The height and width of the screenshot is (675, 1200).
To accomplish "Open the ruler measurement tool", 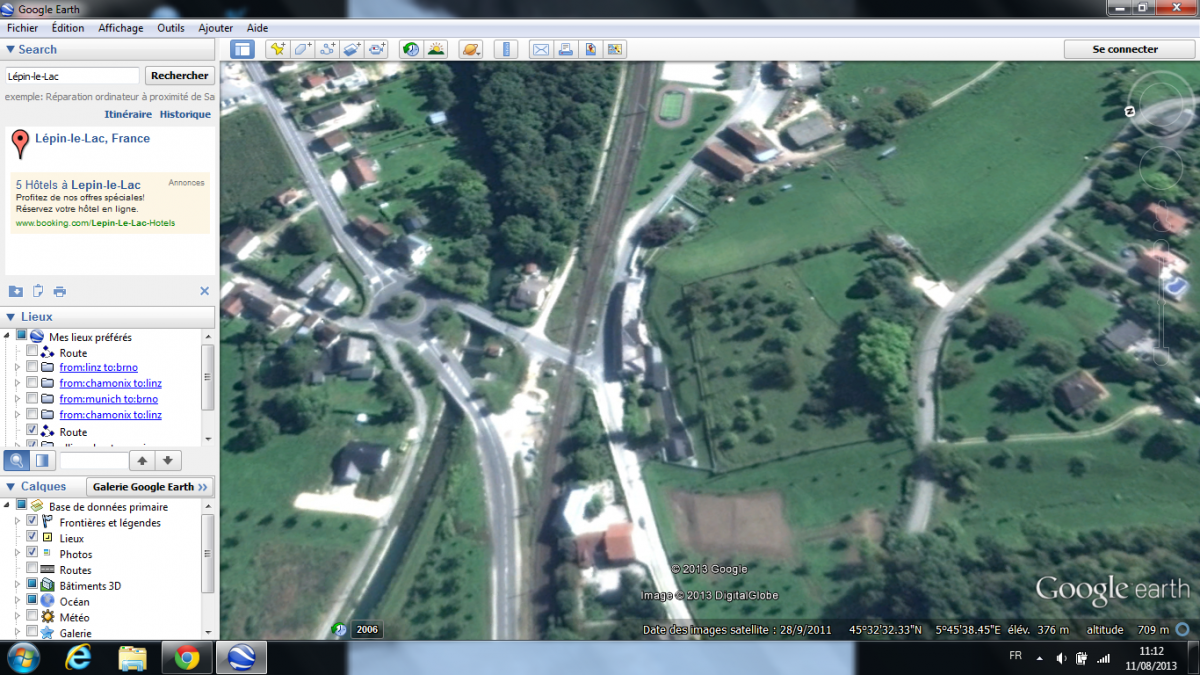I will coord(507,49).
